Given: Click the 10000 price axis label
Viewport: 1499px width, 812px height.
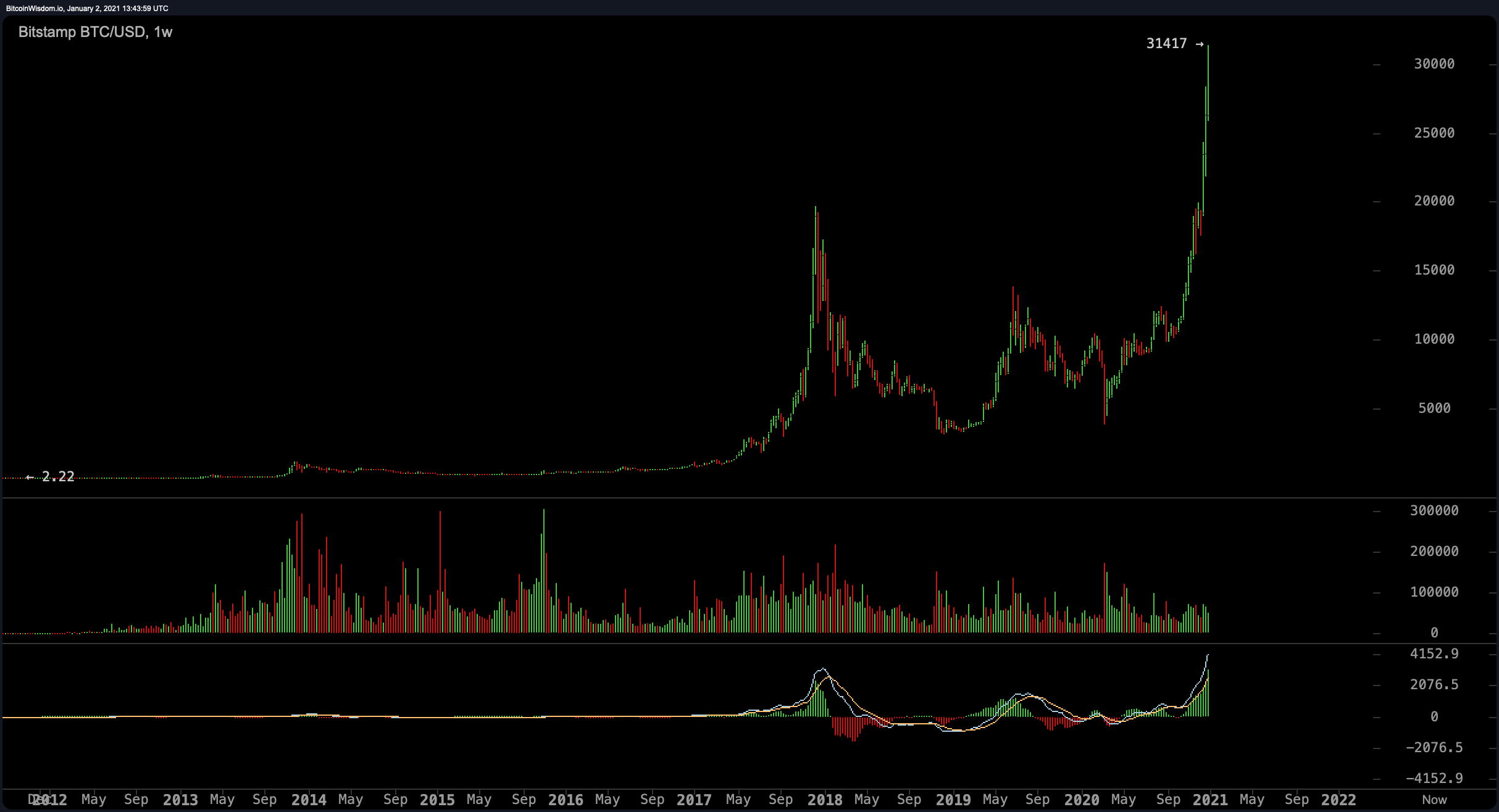Looking at the screenshot, I should [1434, 339].
